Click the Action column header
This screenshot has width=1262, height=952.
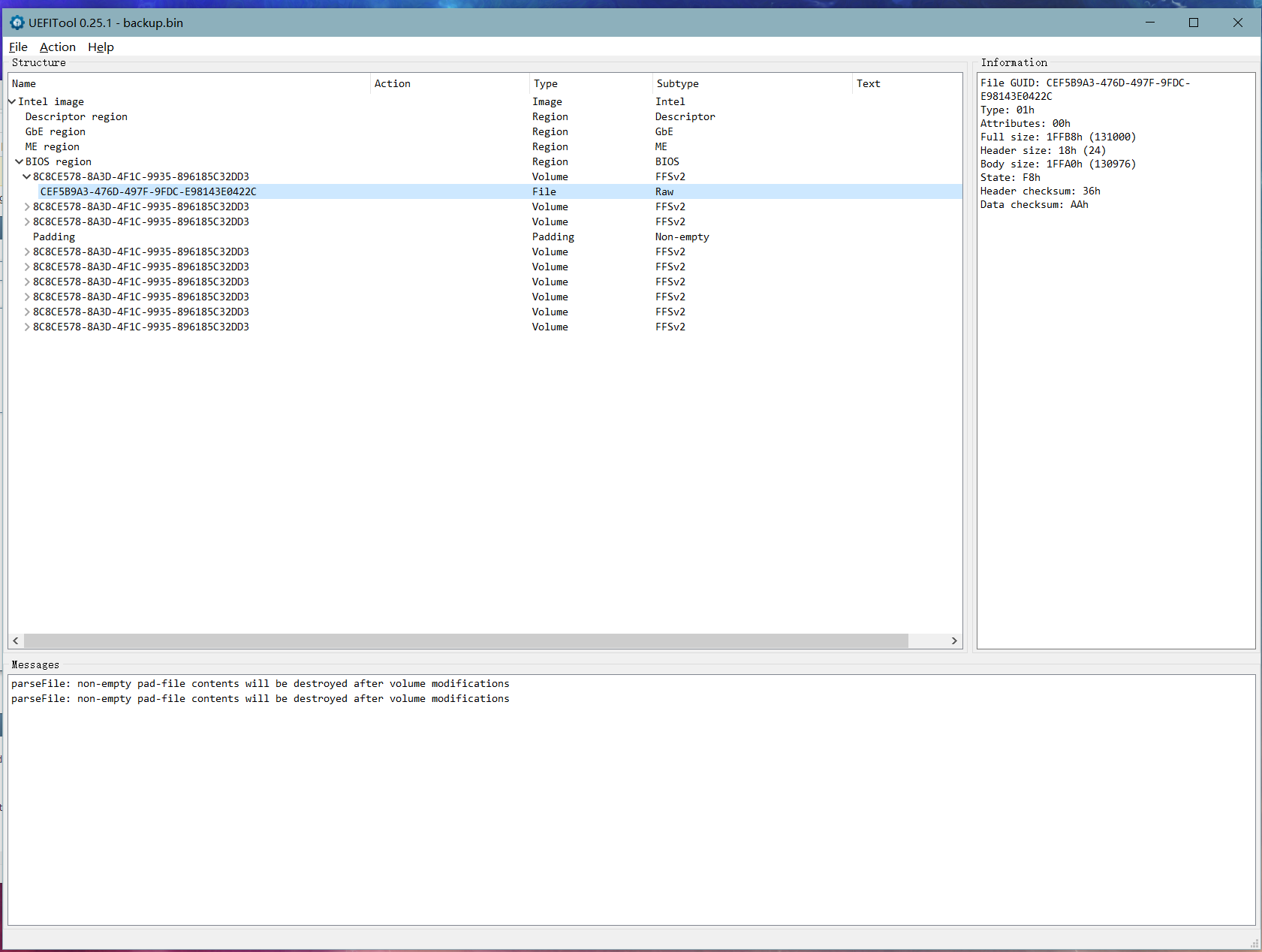[450, 83]
